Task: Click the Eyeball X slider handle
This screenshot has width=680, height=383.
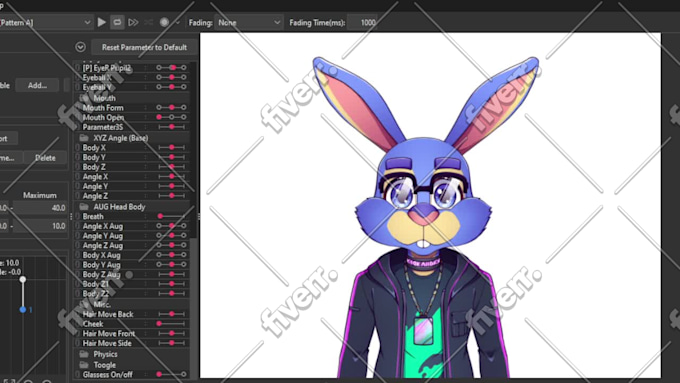Action: click(x=172, y=77)
